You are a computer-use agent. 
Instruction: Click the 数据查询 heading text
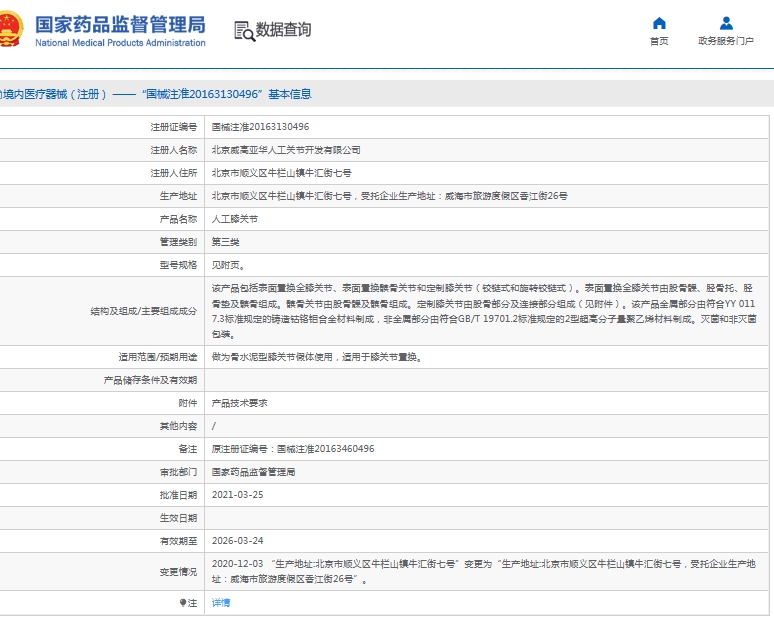[283, 30]
